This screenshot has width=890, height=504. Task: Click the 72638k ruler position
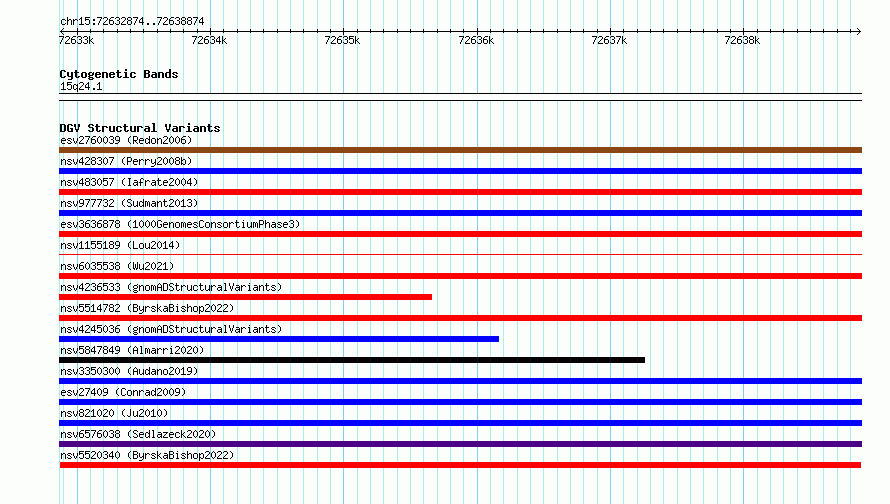point(742,40)
